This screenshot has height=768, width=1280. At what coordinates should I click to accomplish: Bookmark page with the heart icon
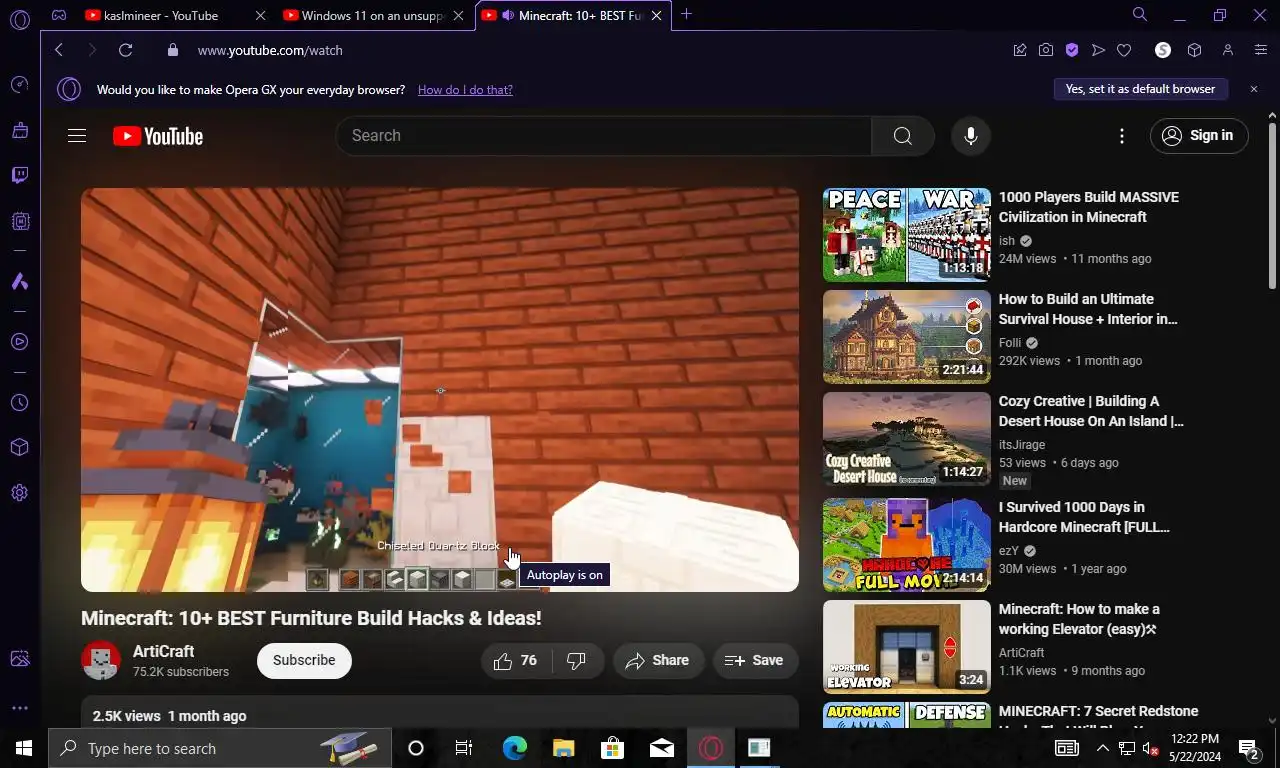point(1124,50)
